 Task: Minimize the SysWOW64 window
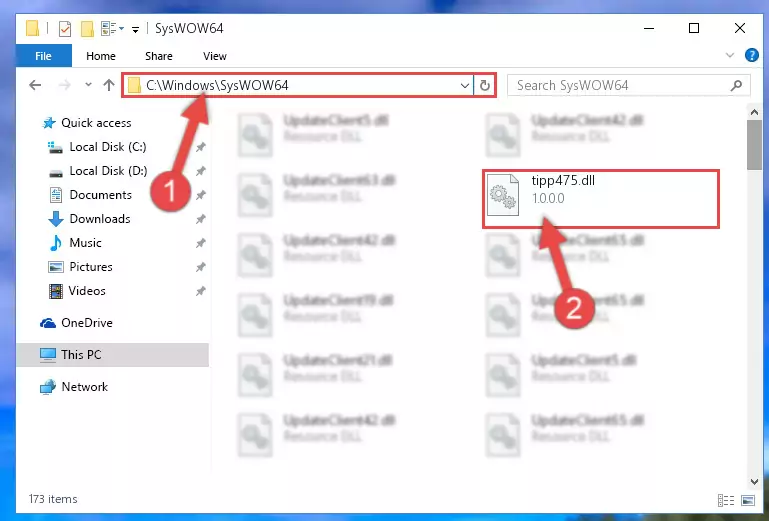[649, 28]
